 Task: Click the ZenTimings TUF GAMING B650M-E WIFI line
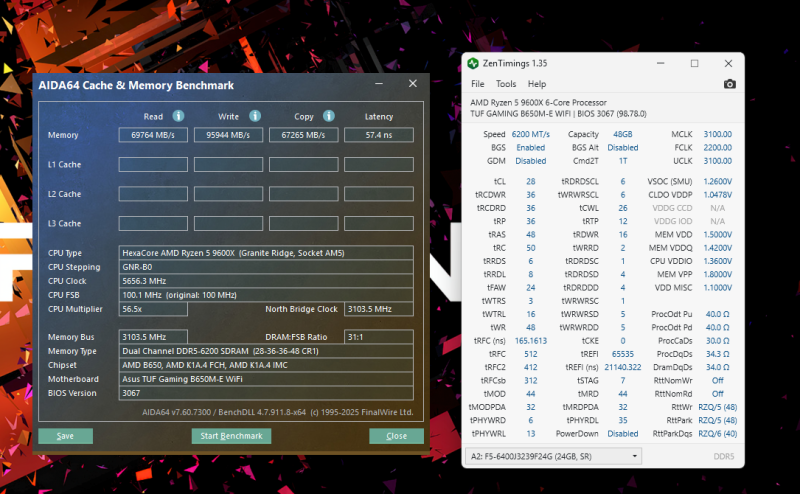[558, 113]
